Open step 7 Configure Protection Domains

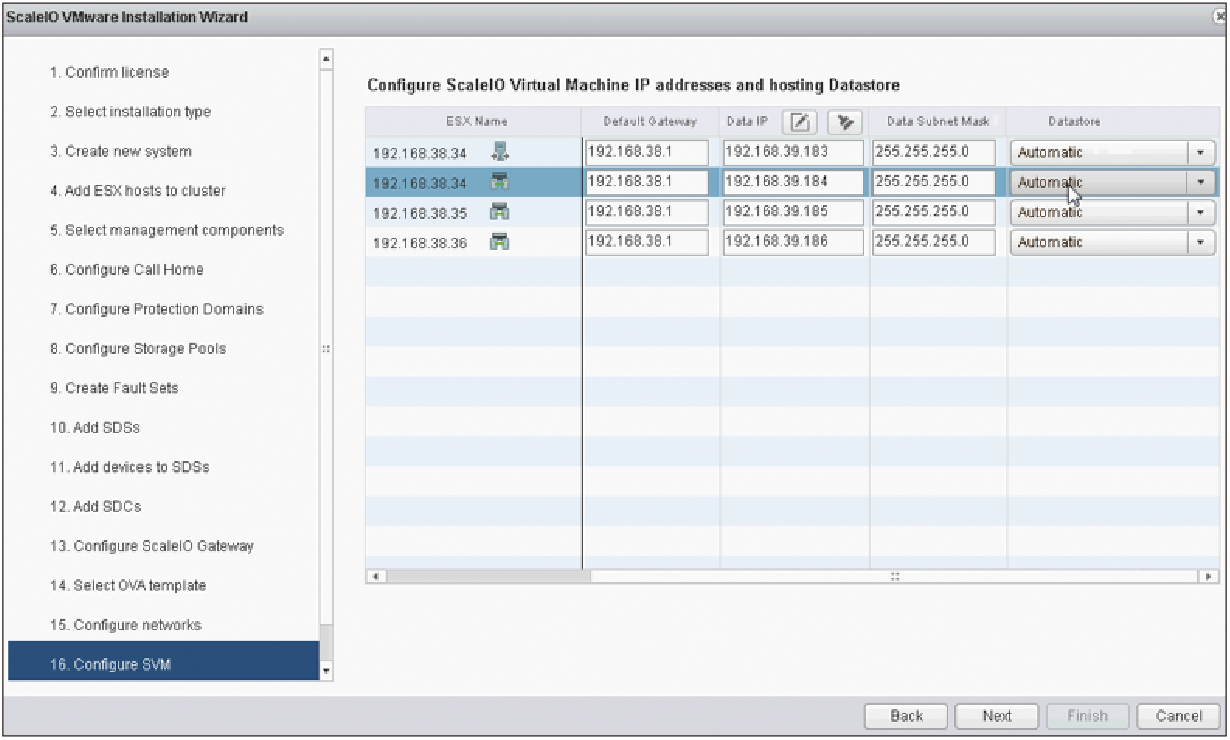(156, 309)
